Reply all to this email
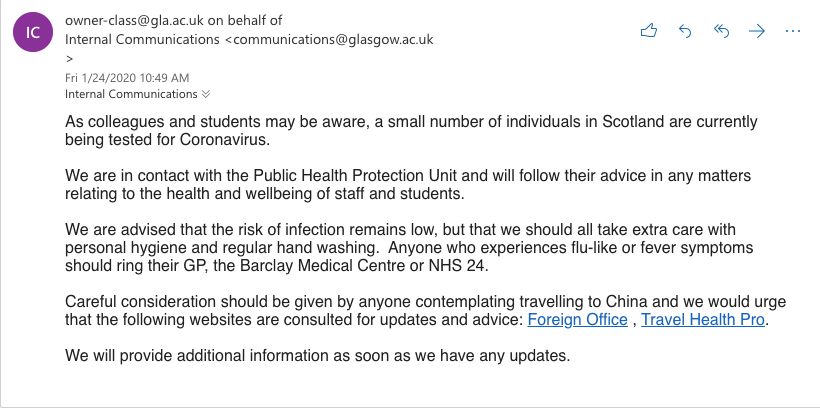820x408 pixels. coord(721,31)
